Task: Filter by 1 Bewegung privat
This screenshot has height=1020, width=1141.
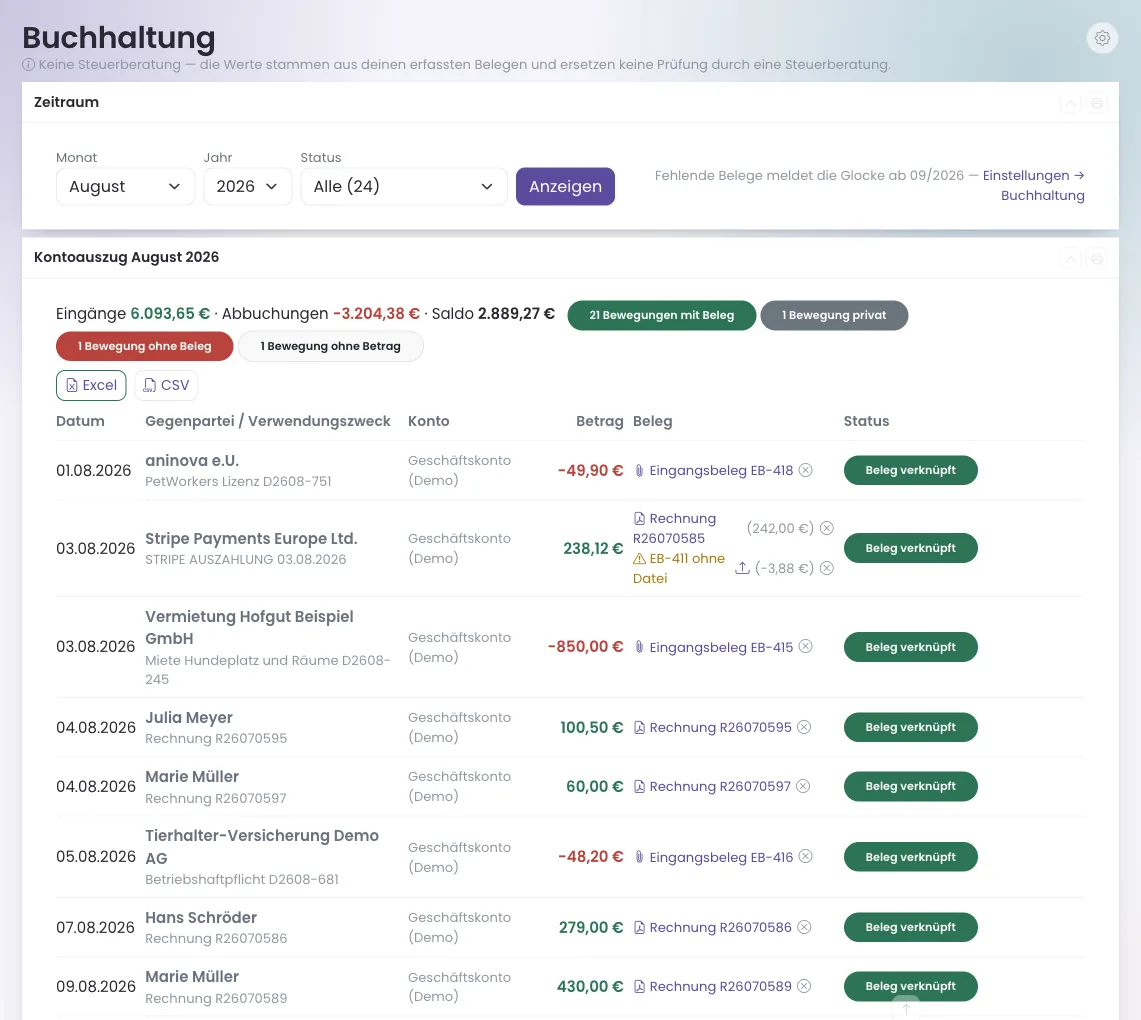Action: (834, 315)
